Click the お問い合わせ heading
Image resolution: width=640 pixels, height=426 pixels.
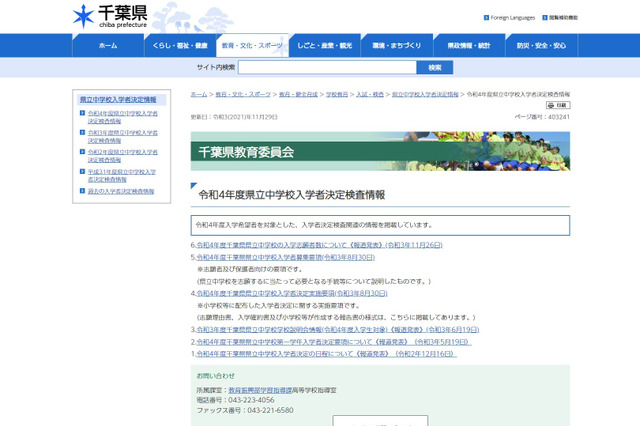coord(216,376)
